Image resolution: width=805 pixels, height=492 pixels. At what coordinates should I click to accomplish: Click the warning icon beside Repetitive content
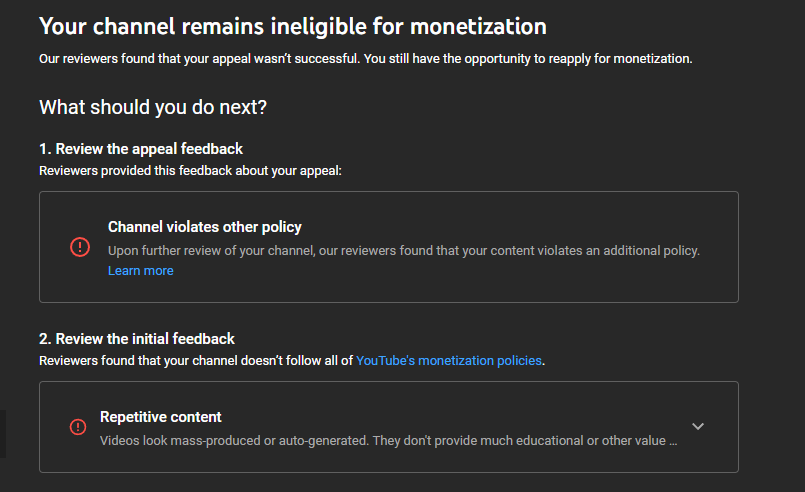(78, 427)
